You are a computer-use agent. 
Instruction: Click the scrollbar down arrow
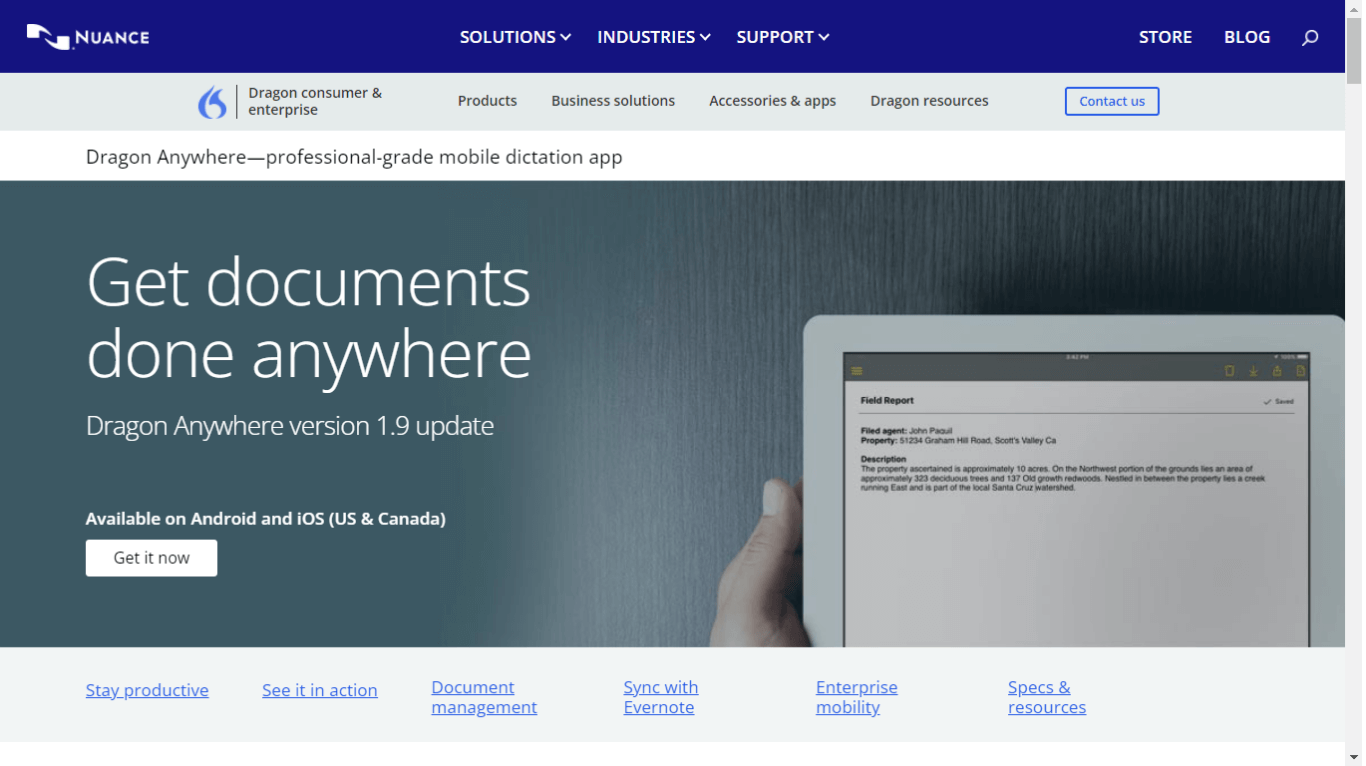1354,757
